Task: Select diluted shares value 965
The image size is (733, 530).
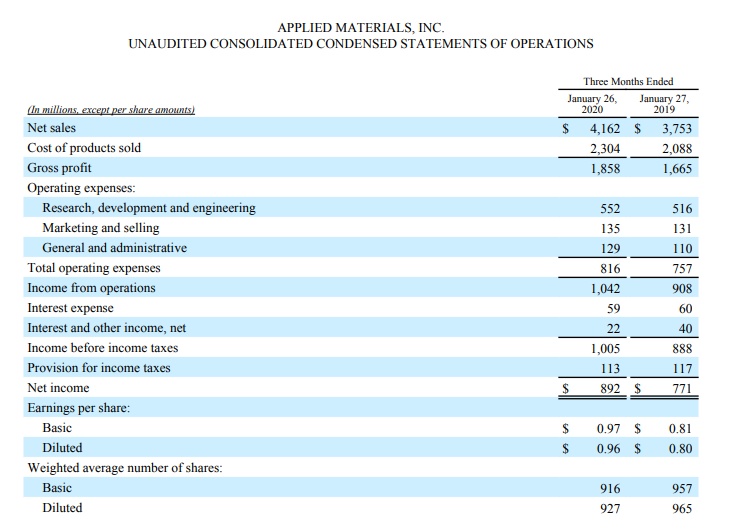Action: click(x=682, y=509)
